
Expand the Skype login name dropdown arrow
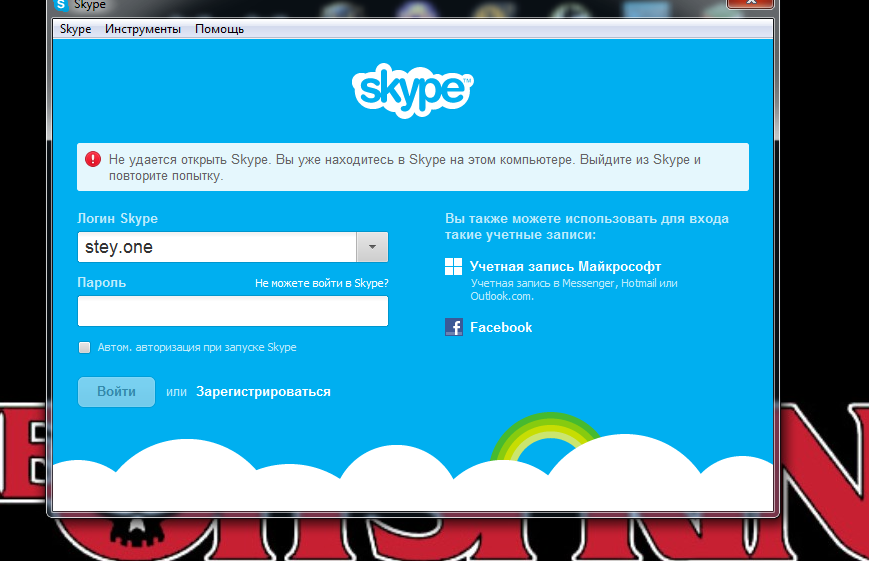[x=372, y=247]
